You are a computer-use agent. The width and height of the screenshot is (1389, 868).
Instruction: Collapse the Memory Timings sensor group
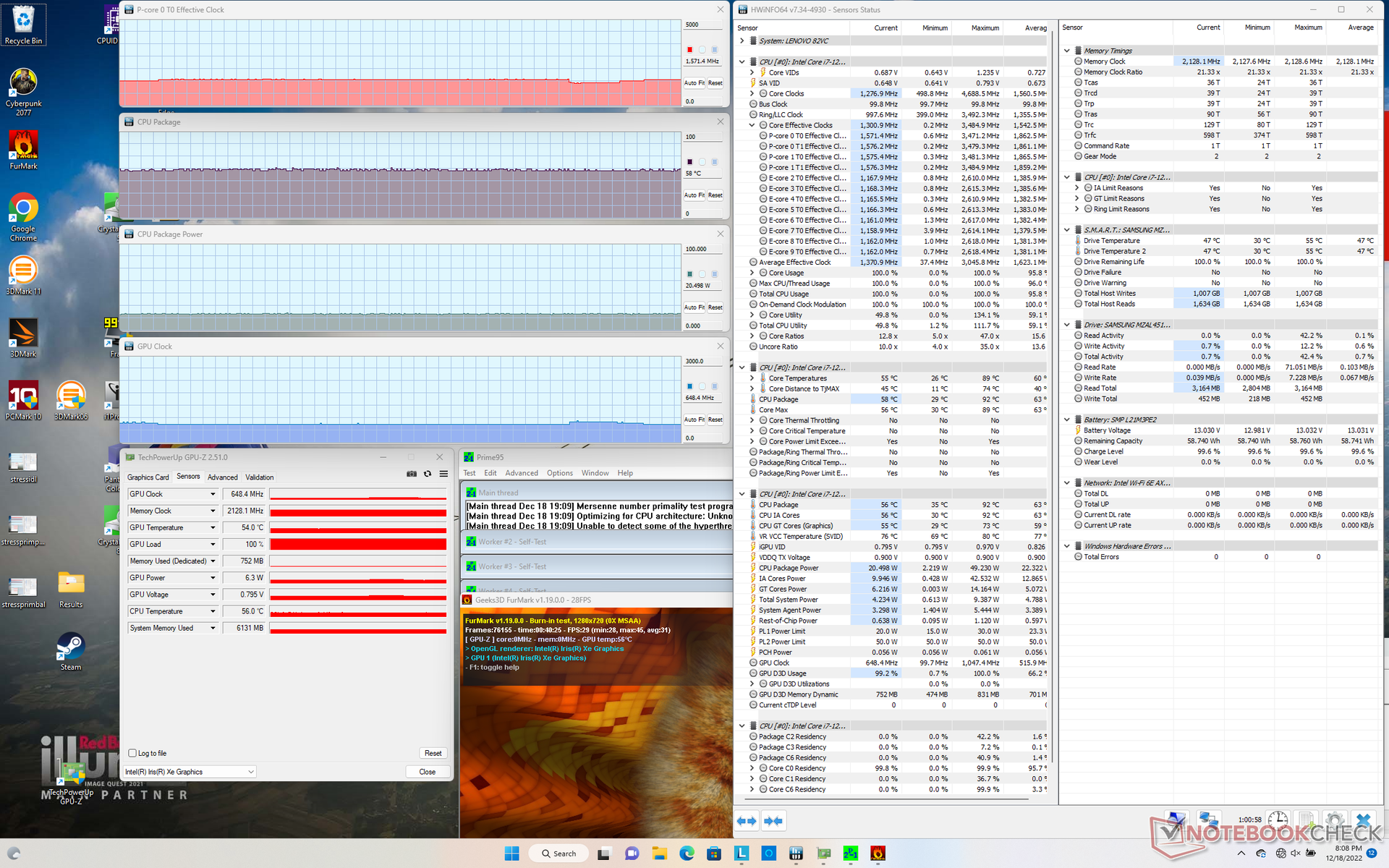click(x=1067, y=51)
